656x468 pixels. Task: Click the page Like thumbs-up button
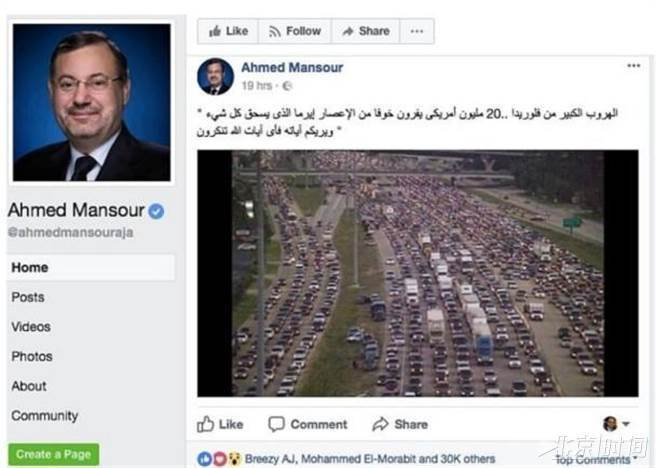click(x=228, y=31)
